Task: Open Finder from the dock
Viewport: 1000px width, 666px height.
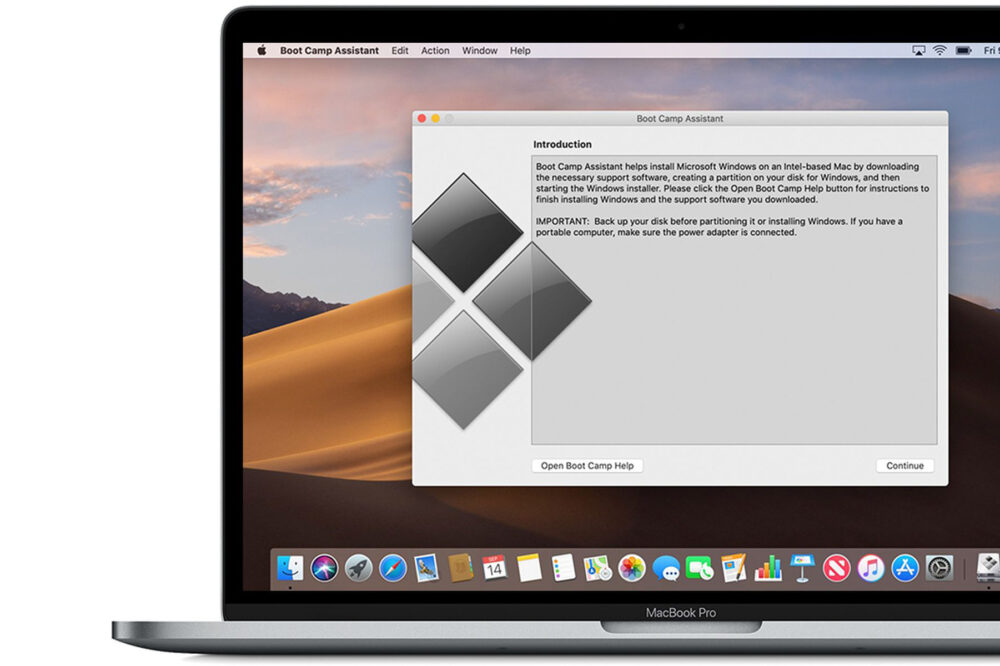Action: pos(290,568)
